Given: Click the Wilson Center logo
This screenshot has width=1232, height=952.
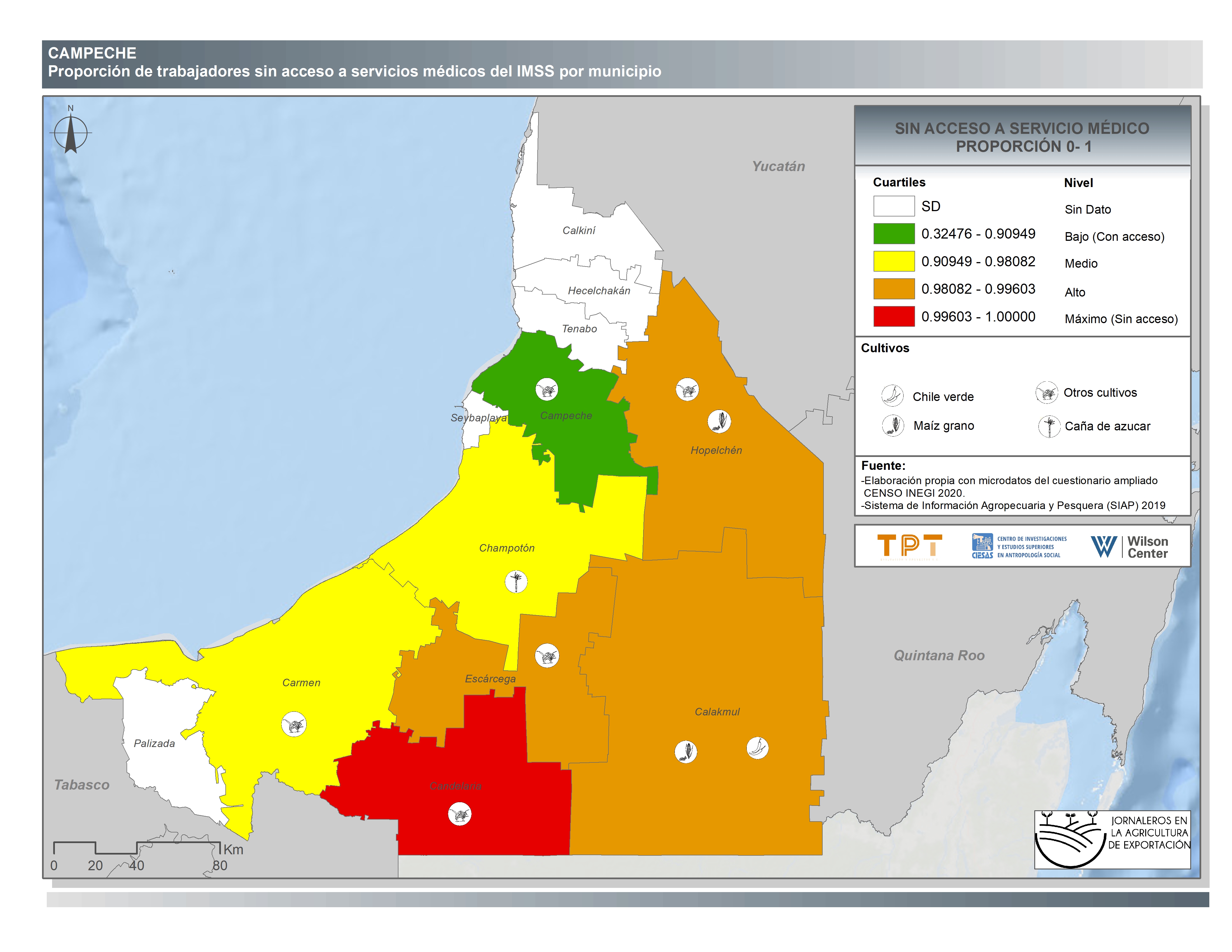Looking at the screenshot, I should 1129,547.
